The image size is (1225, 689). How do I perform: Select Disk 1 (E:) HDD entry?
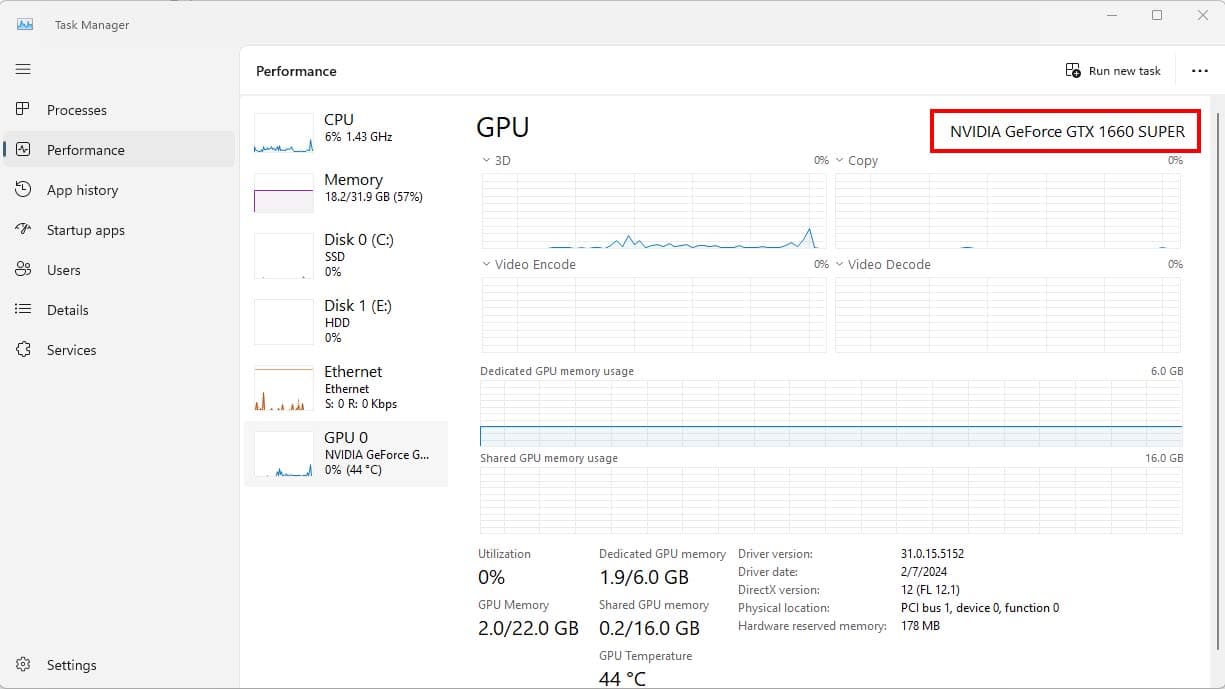[x=345, y=320]
